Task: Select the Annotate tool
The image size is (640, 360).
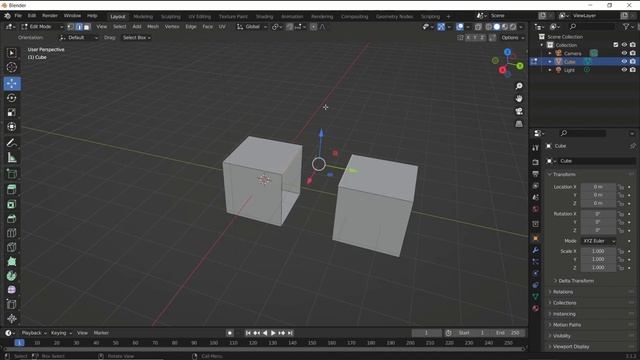Action: pyautogui.click(x=11, y=143)
